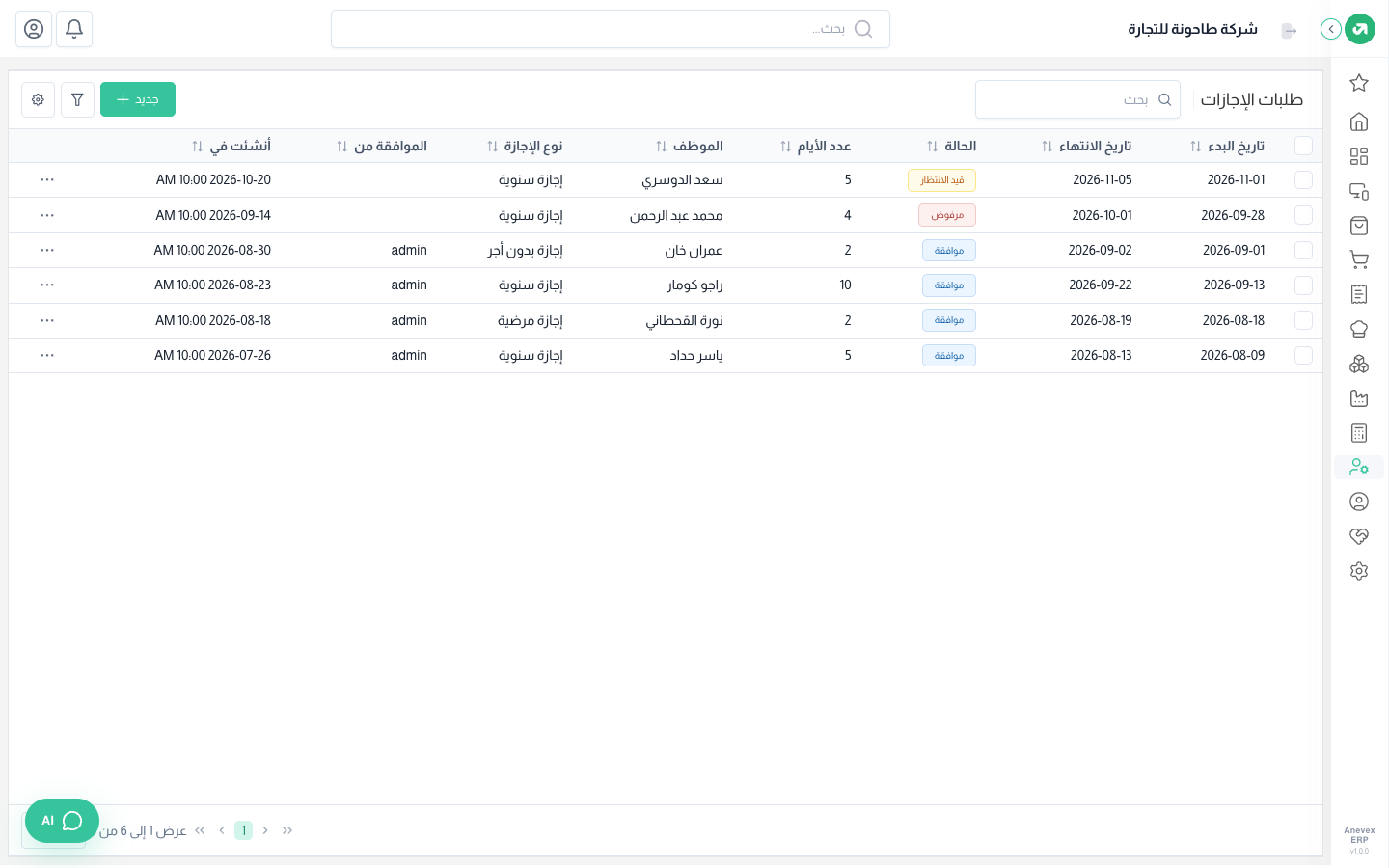
Task: Open row actions menu for محمد عبد الرحمن
Action: pos(47,215)
